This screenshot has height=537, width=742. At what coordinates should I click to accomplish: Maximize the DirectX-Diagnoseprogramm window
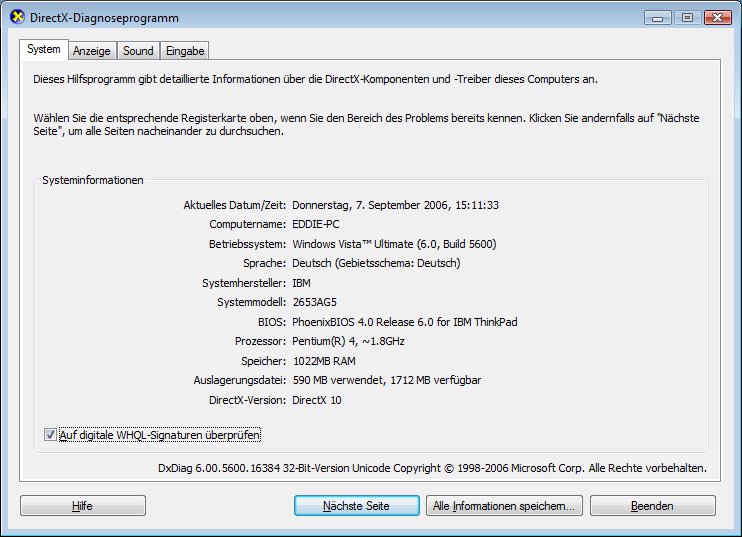pos(687,18)
